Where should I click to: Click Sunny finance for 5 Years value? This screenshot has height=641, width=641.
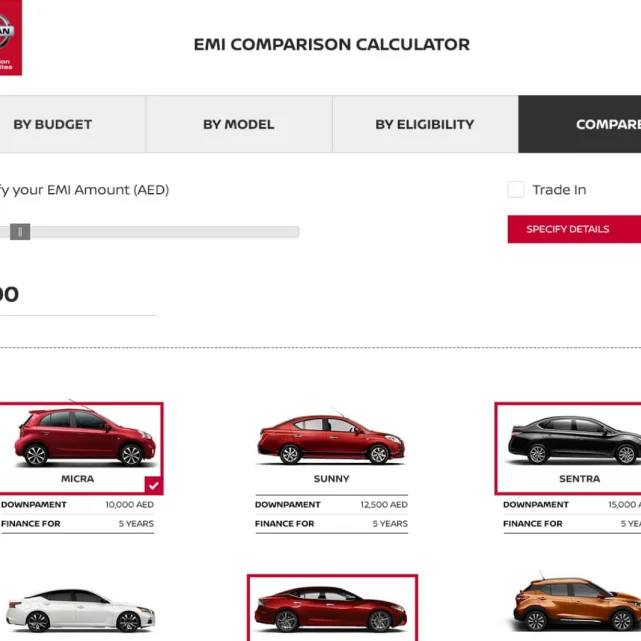(390, 524)
